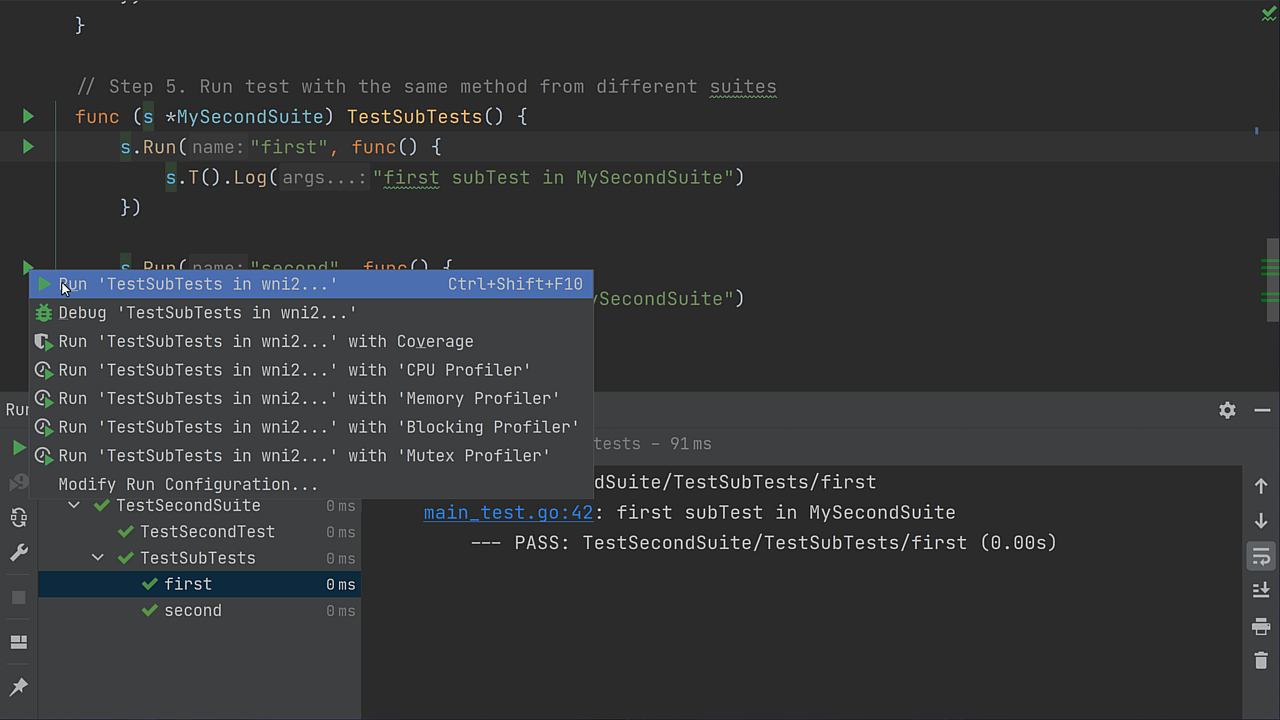Click the 'suites' word in Step 5 comment
The image size is (1280, 720).
click(x=743, y=87)
